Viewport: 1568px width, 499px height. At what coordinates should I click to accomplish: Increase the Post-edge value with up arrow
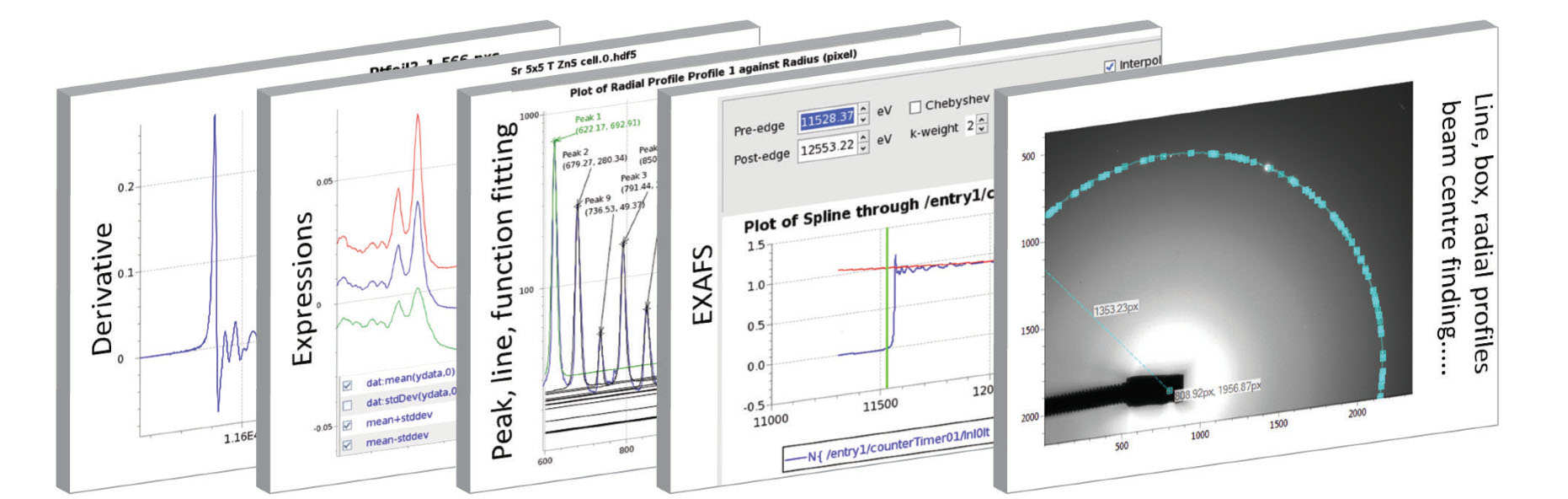[x=863, y=137]
